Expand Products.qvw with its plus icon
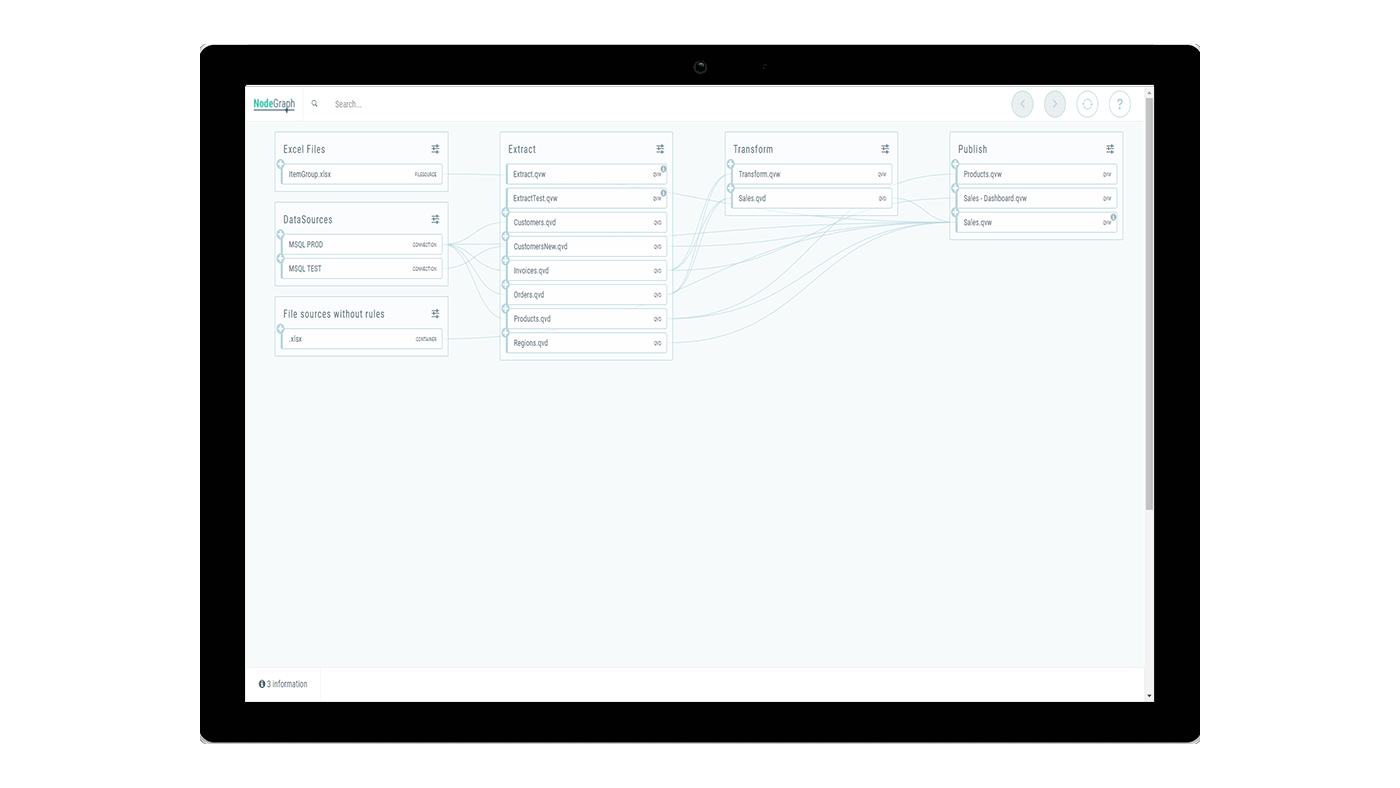The image size is (1400, 788). tap(956, 164)
